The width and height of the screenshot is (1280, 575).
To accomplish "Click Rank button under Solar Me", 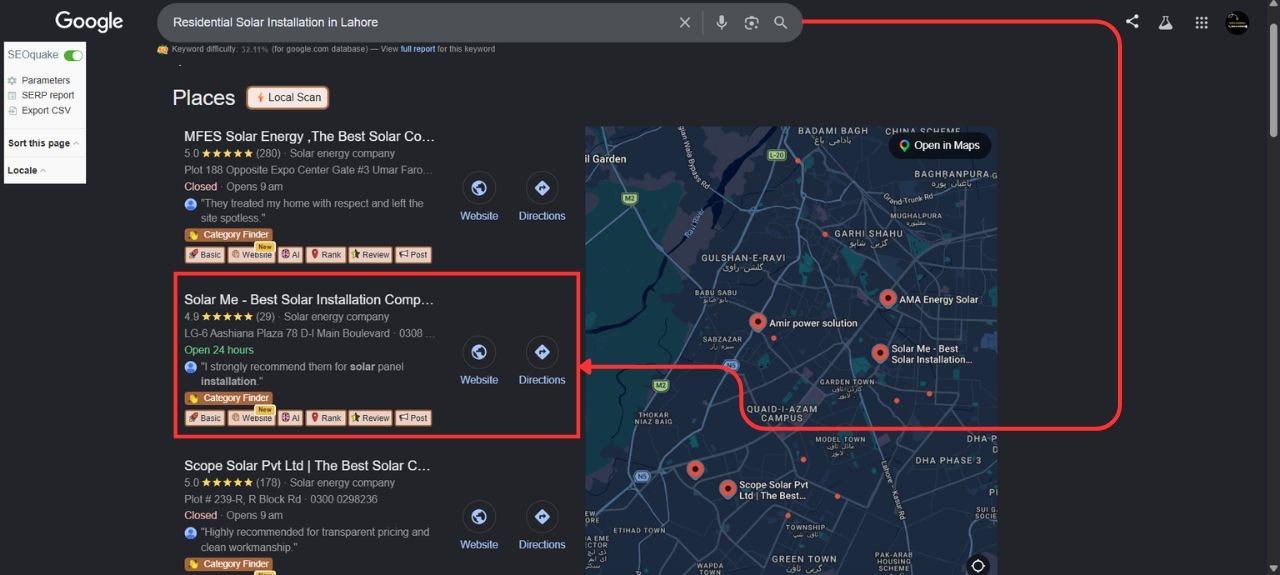I will click(325, 418).
